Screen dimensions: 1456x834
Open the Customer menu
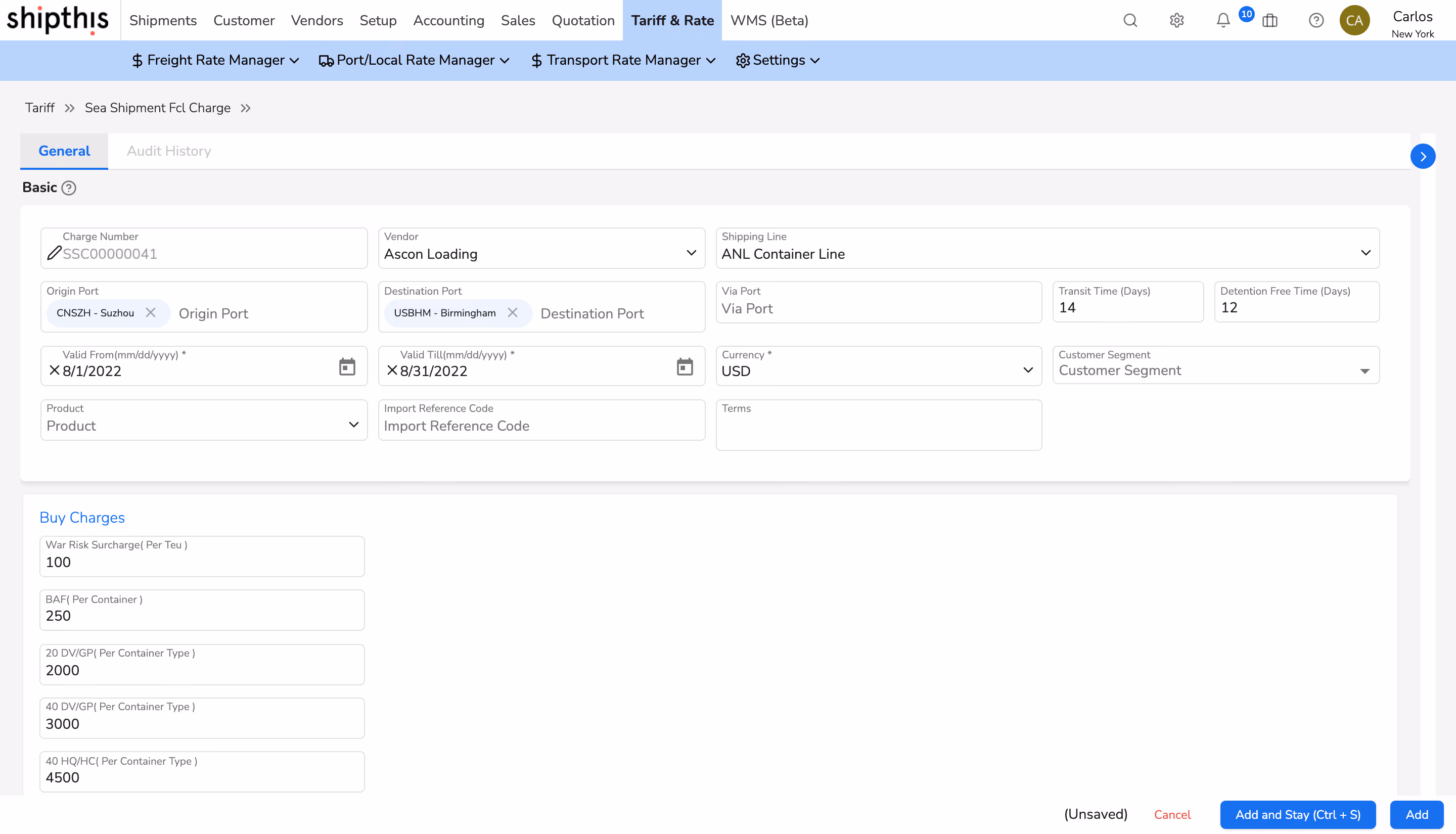pyautogui.click(x=244, y=21)
